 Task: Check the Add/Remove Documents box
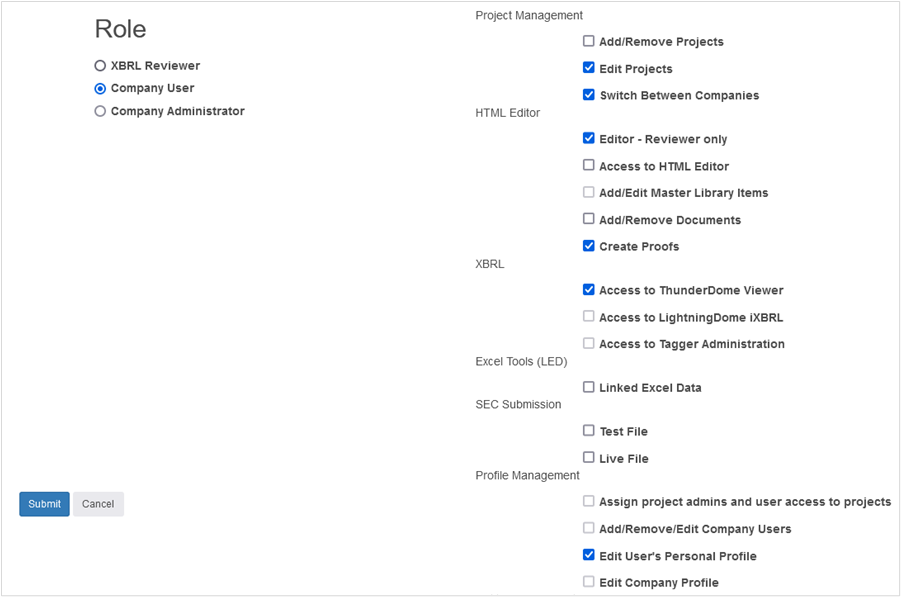[589, 219]
